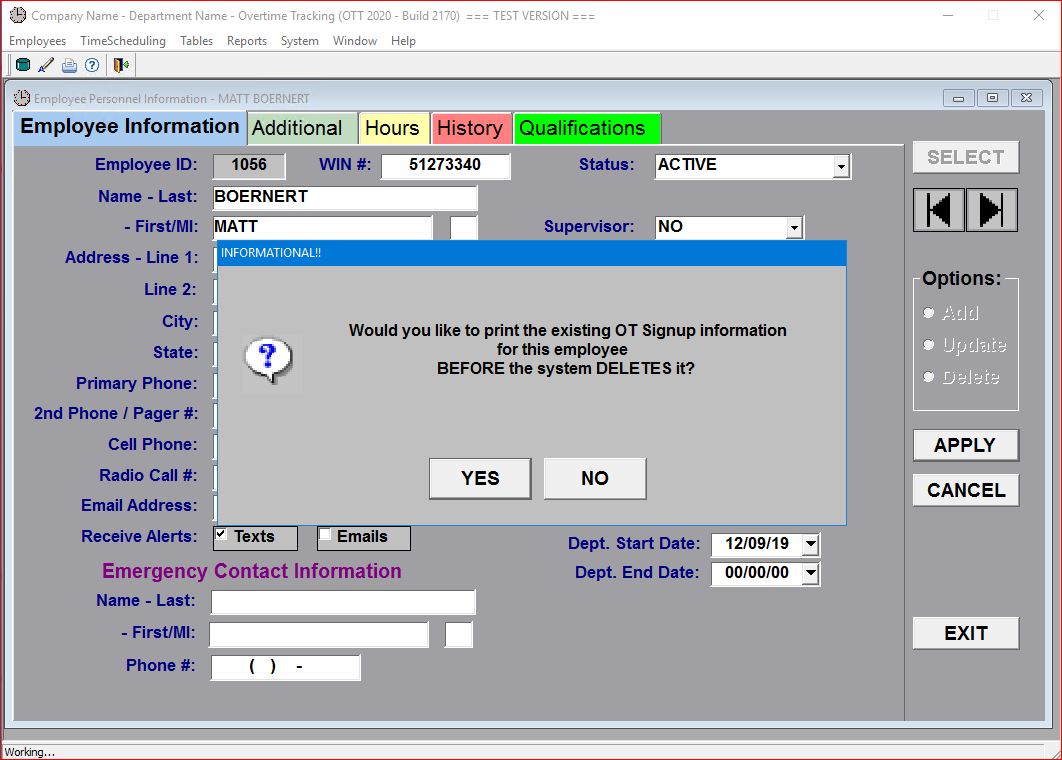Open the Dept. Start Date dropdown

[x=811, y=544]
